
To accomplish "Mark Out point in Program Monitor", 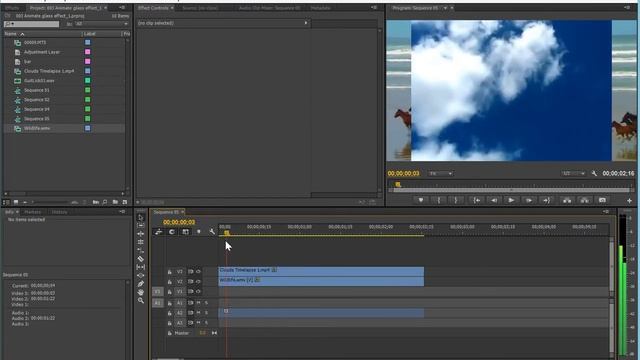I will coord(456,200).
